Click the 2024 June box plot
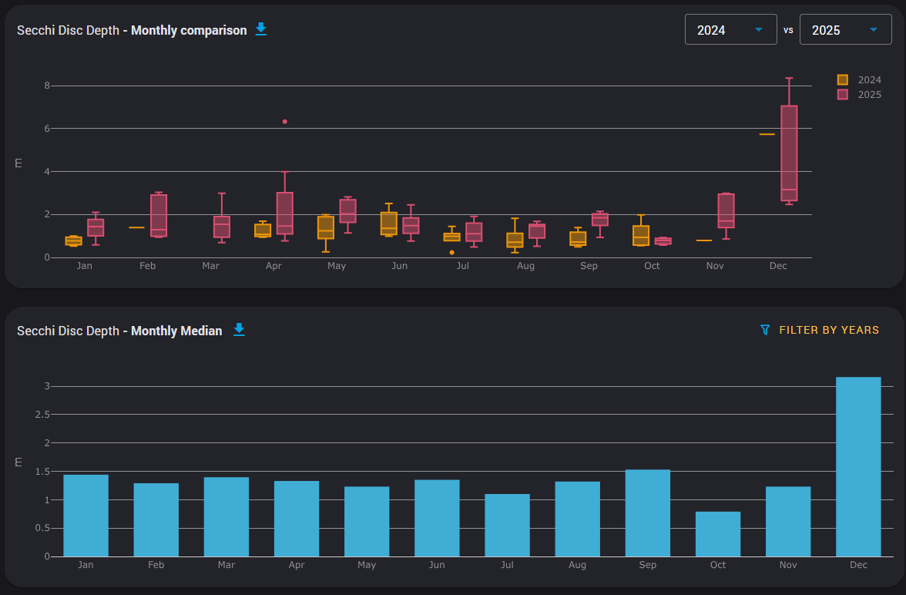Screen dimensions: 906x595 (389, 224)
